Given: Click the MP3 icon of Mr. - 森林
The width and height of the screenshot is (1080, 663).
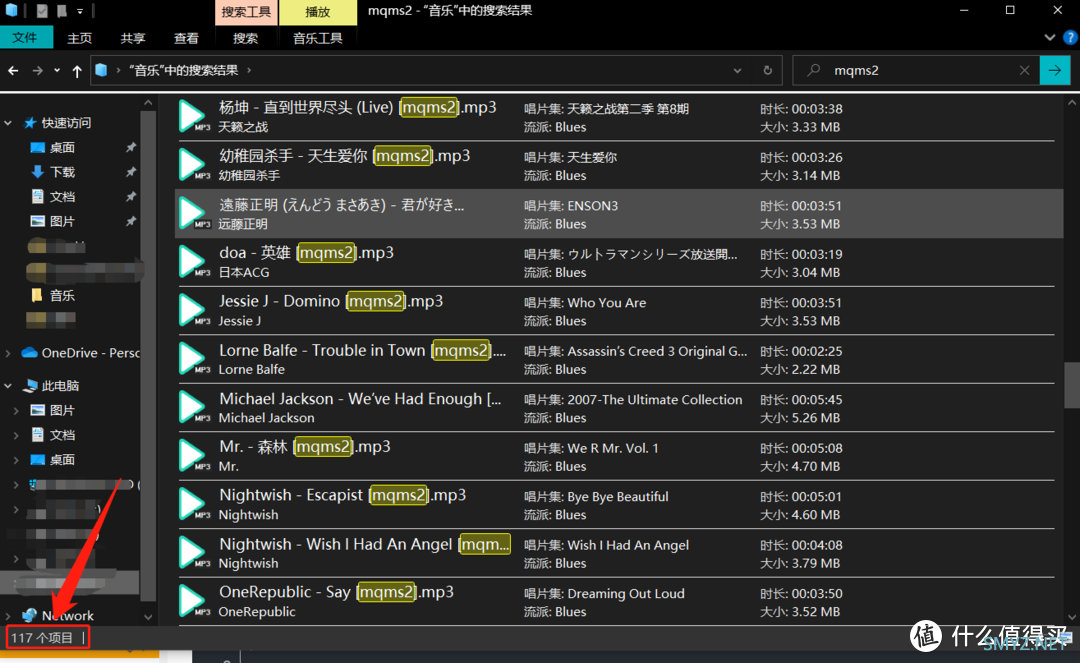Looking at the screenshot, I should click(x=194, y=456).
